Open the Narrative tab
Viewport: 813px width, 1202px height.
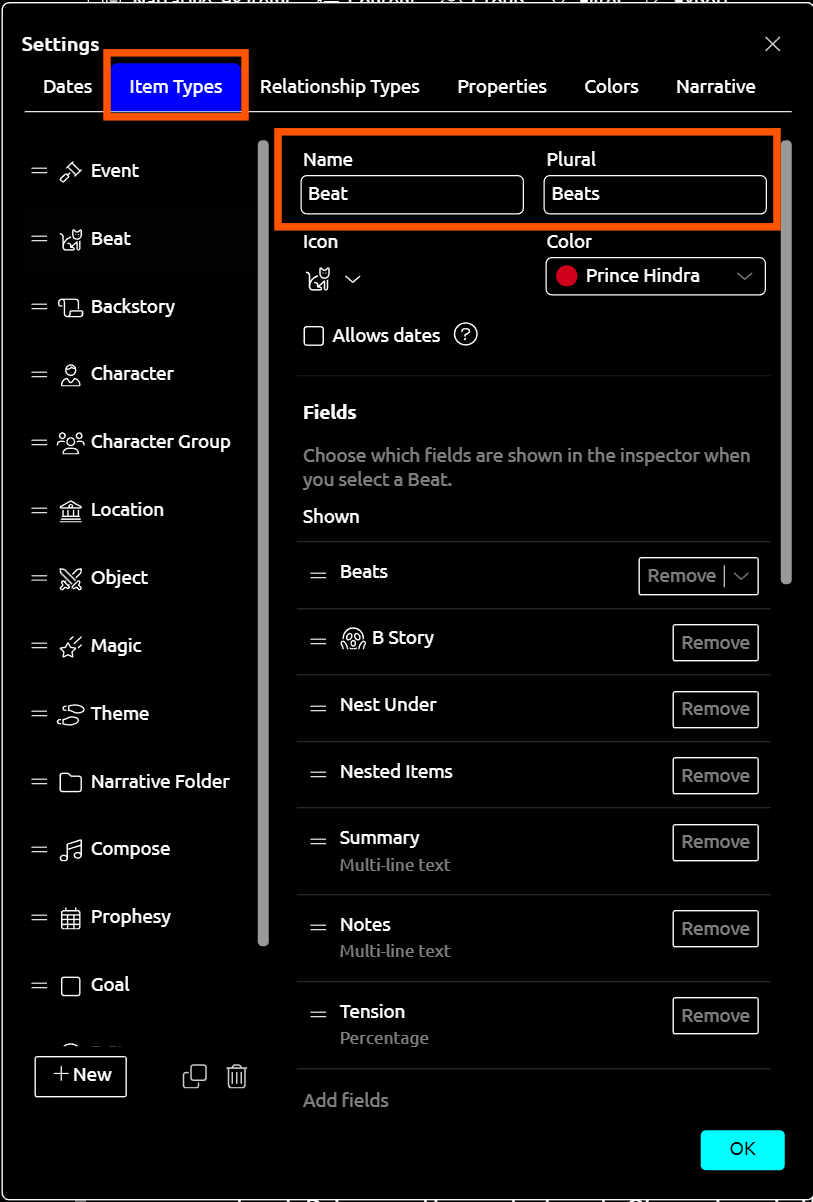[715, 87]
